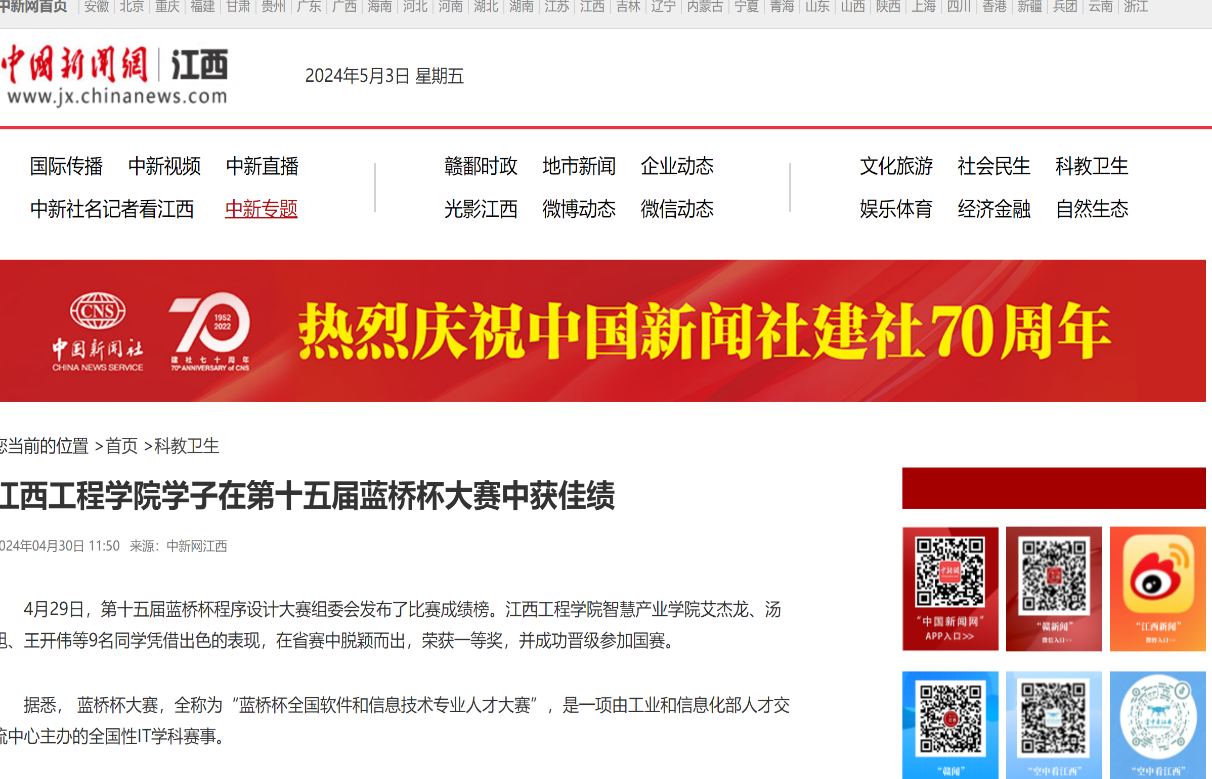Open the 上海 regional site link
This screenshot has width=1212, height=779.
(x=924, y=6)
